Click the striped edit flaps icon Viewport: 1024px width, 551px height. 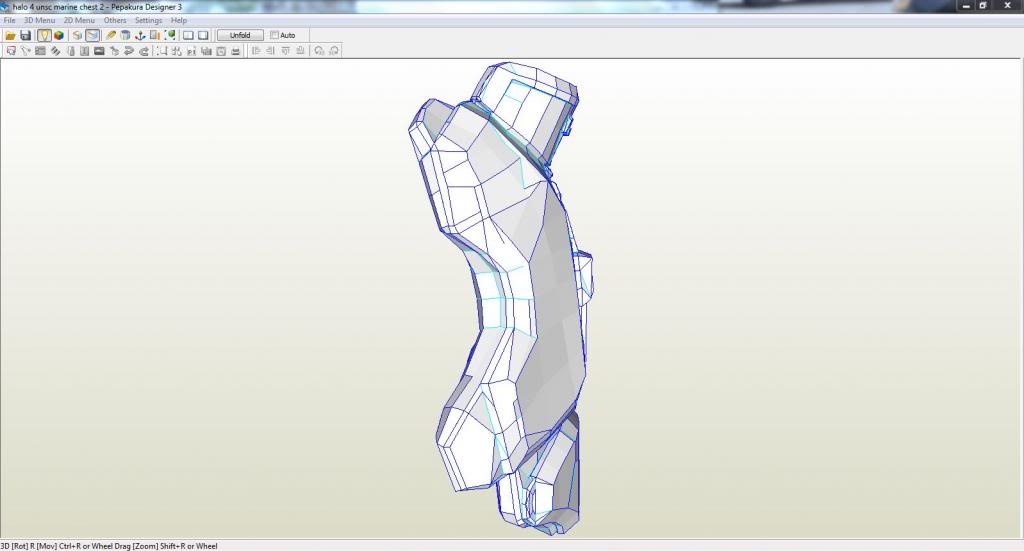coord(56,51)
